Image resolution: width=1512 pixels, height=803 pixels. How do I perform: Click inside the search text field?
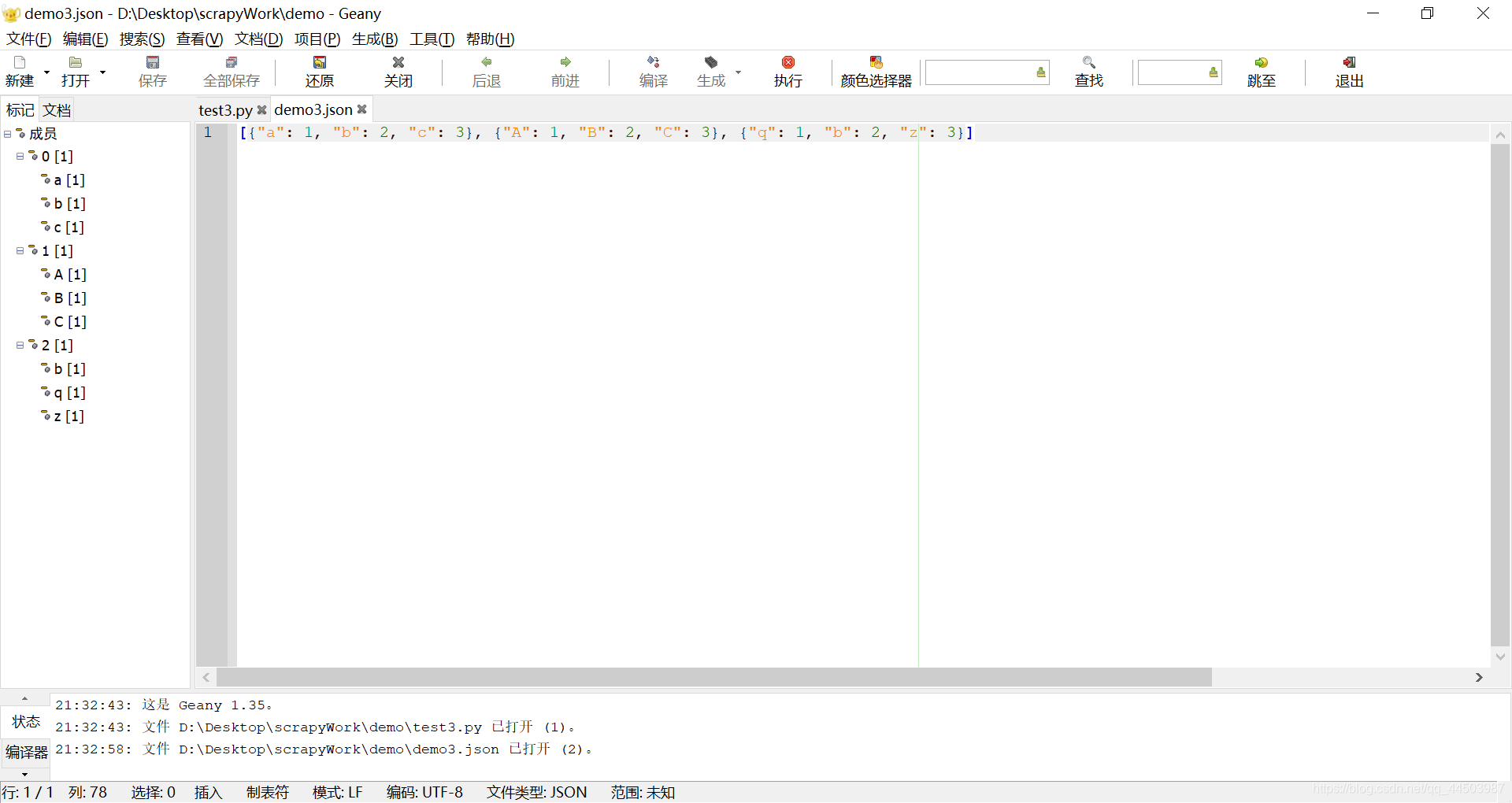pos(980,72)
